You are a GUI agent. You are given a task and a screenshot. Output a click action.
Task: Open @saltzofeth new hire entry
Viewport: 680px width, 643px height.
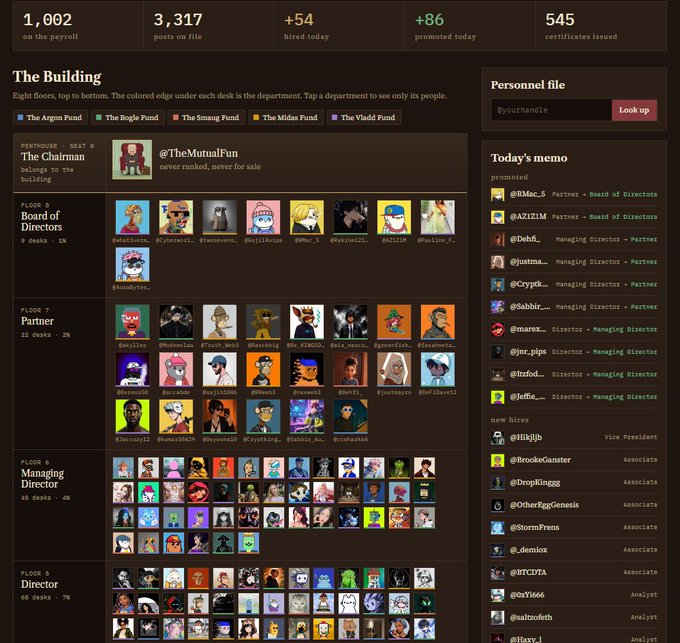(574, 617)
